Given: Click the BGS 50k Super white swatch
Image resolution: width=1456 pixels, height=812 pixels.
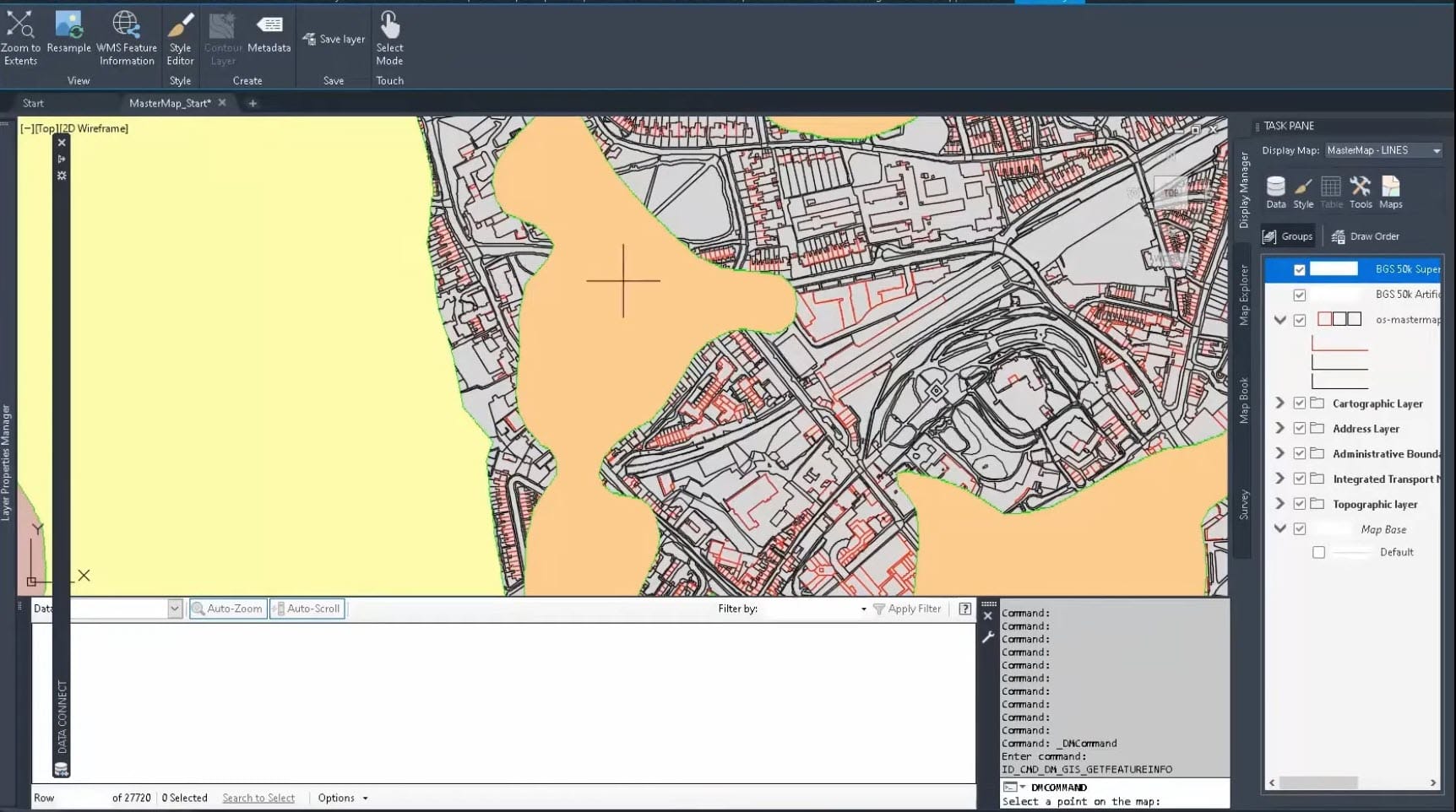Looking at the screenshot, I should click(x=1334, y=269).
